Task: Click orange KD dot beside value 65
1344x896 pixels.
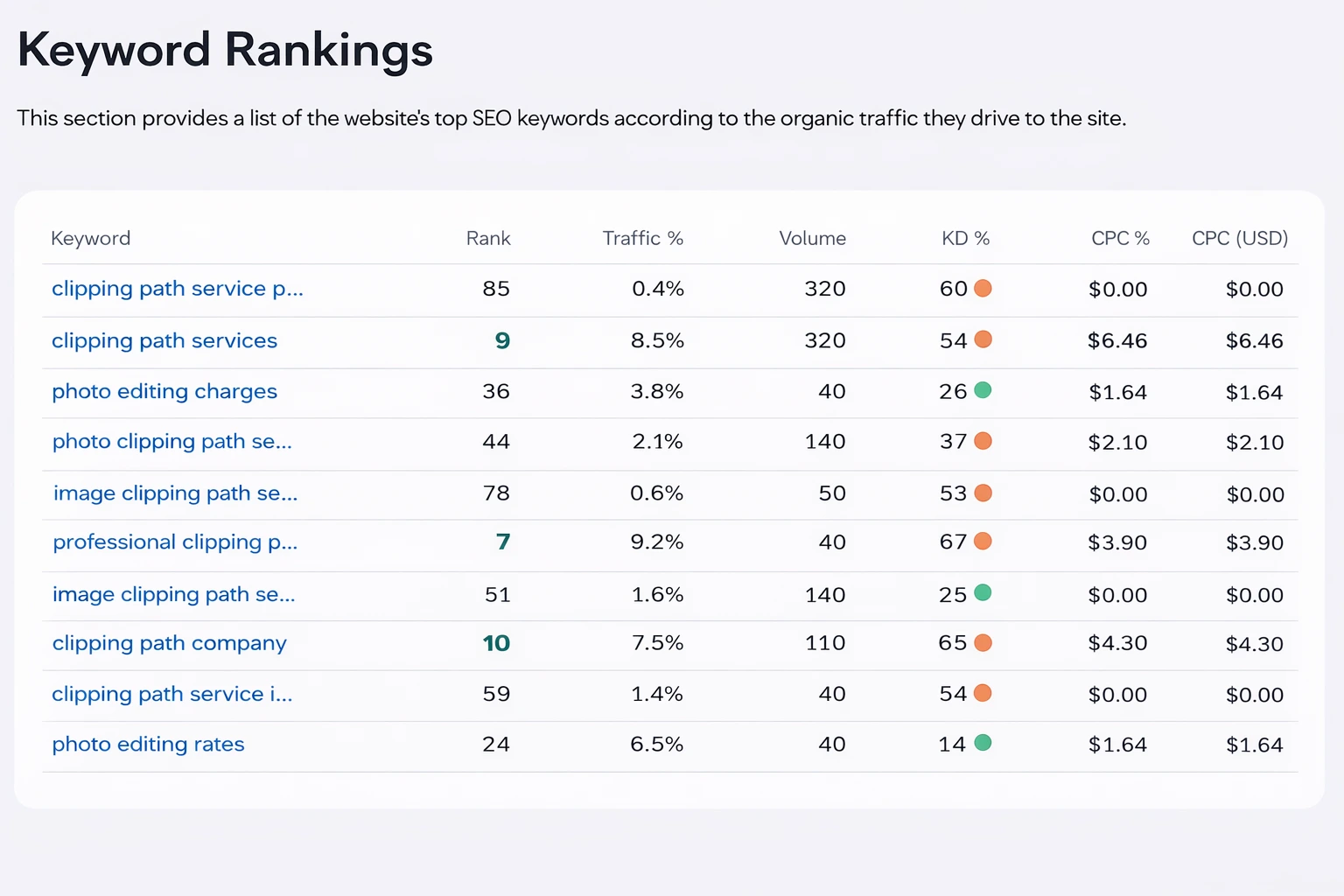Action: tap(983, 643)
